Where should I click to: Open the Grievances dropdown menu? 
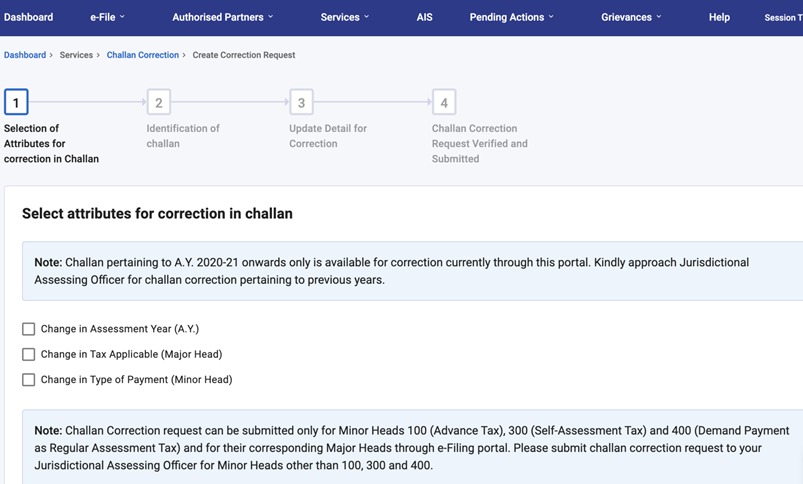pyautogui.click(x=631, y=17)
